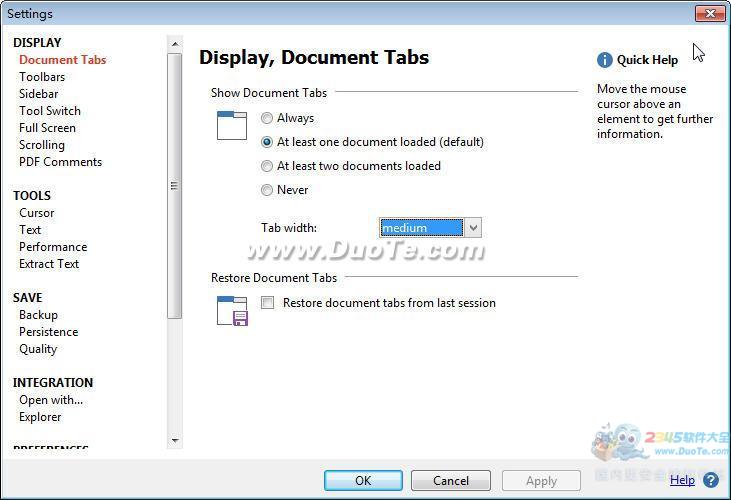Click the Quick Help info icon
Screen dimensions: 731x500
[x=605, y=60]
